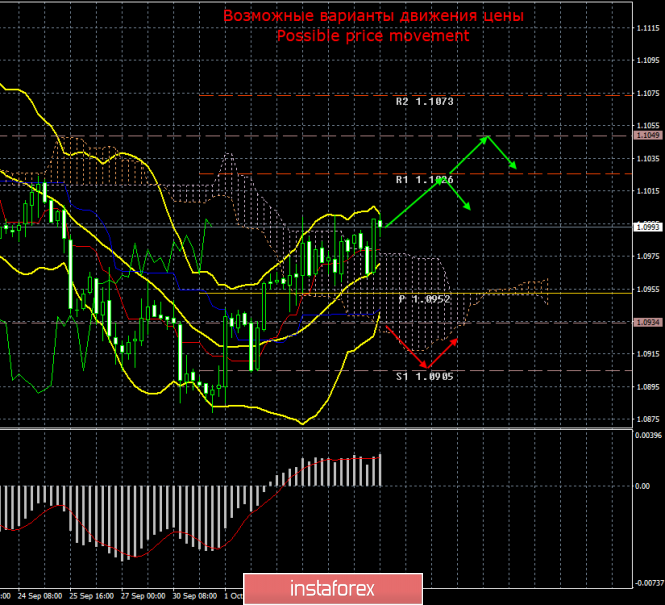The width and height of the screenshot is (665, 605).
Task: Select the 'S1 1.0905' support label
Action: (x=425, y=376)
